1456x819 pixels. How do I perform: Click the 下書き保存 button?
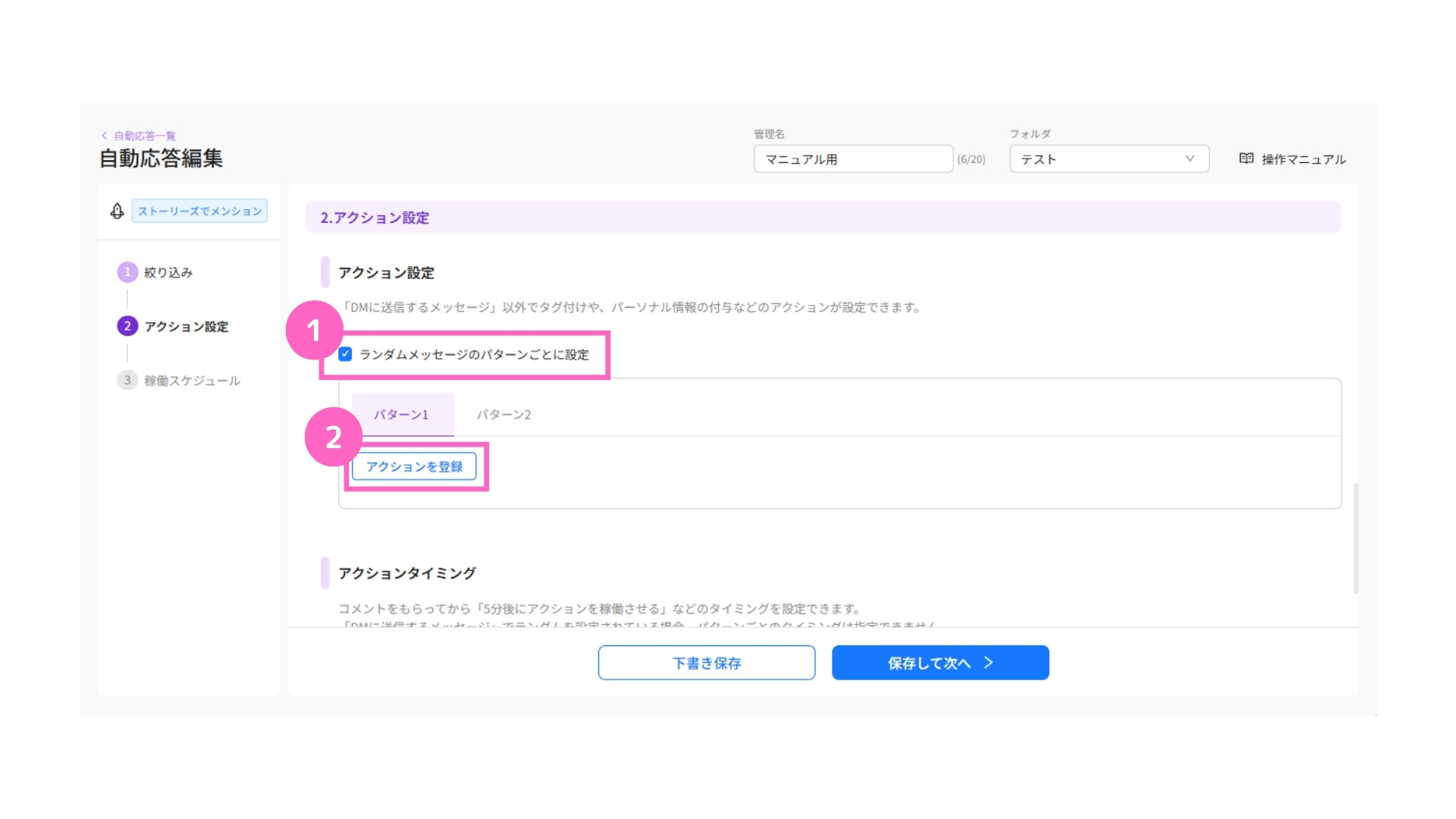coord(707,663)
